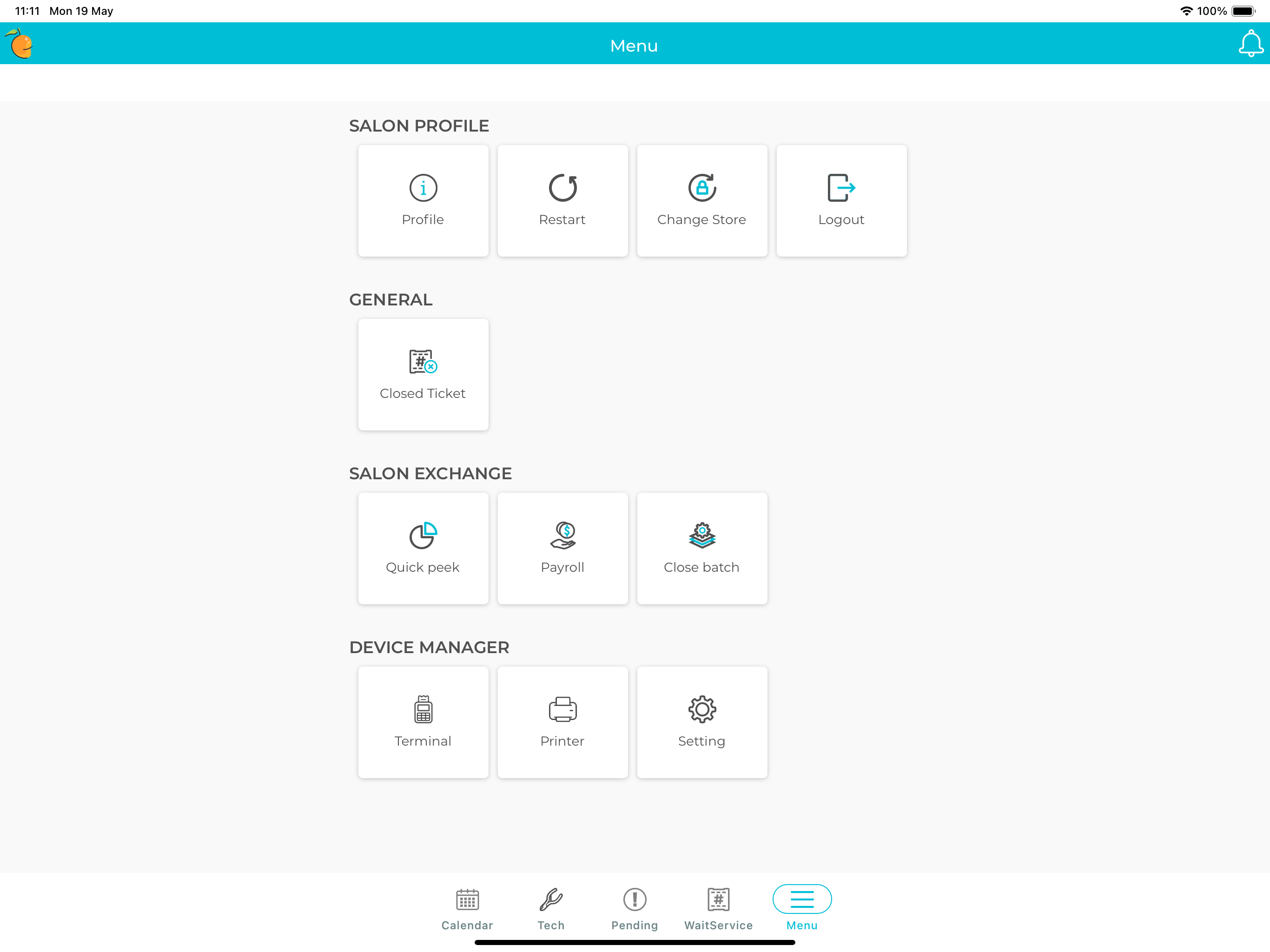Tap the home indicator bar
The image size is (1270, 952).
tap(635, 942)
